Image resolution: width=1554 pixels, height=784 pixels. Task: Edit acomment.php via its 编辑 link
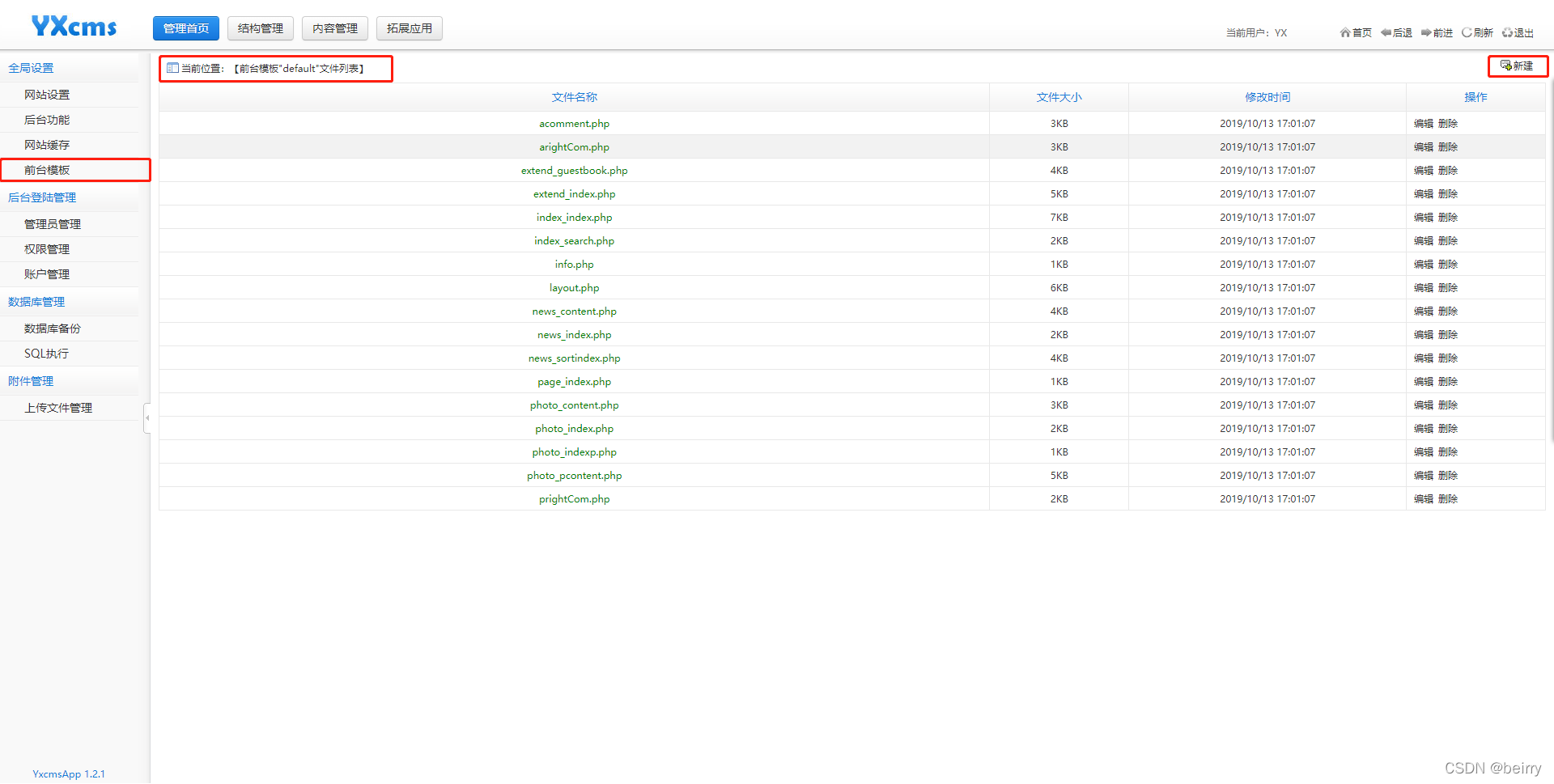1424,124
